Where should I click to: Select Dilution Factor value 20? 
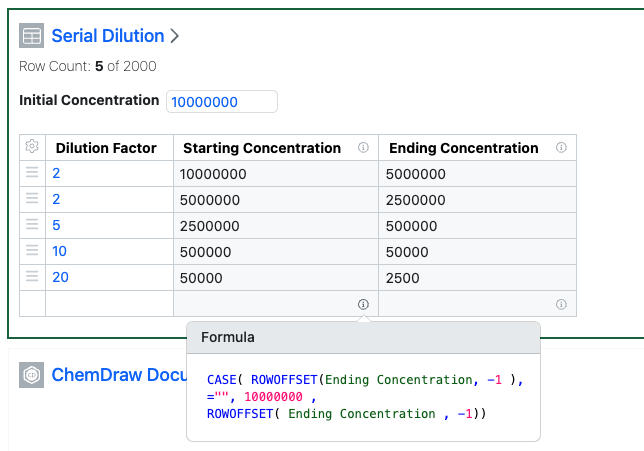[x=60, y=278]
